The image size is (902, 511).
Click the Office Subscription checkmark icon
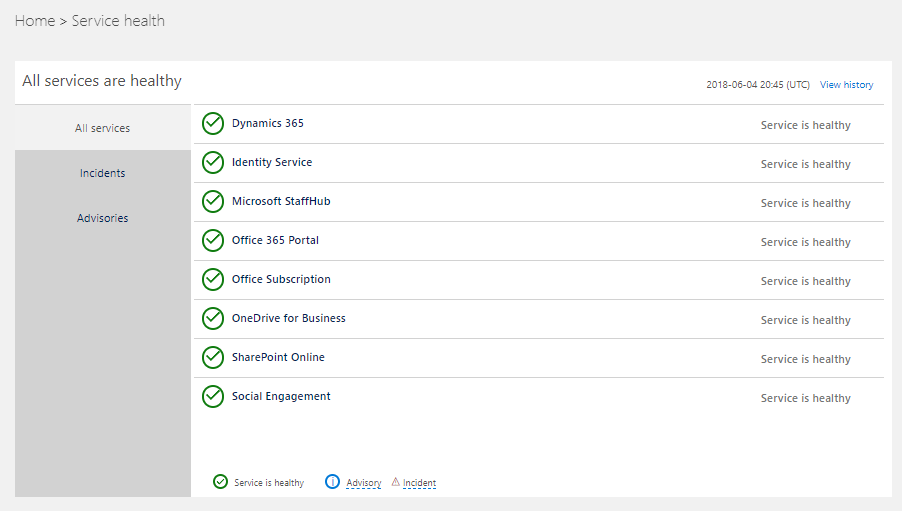[x=213, y=280]
